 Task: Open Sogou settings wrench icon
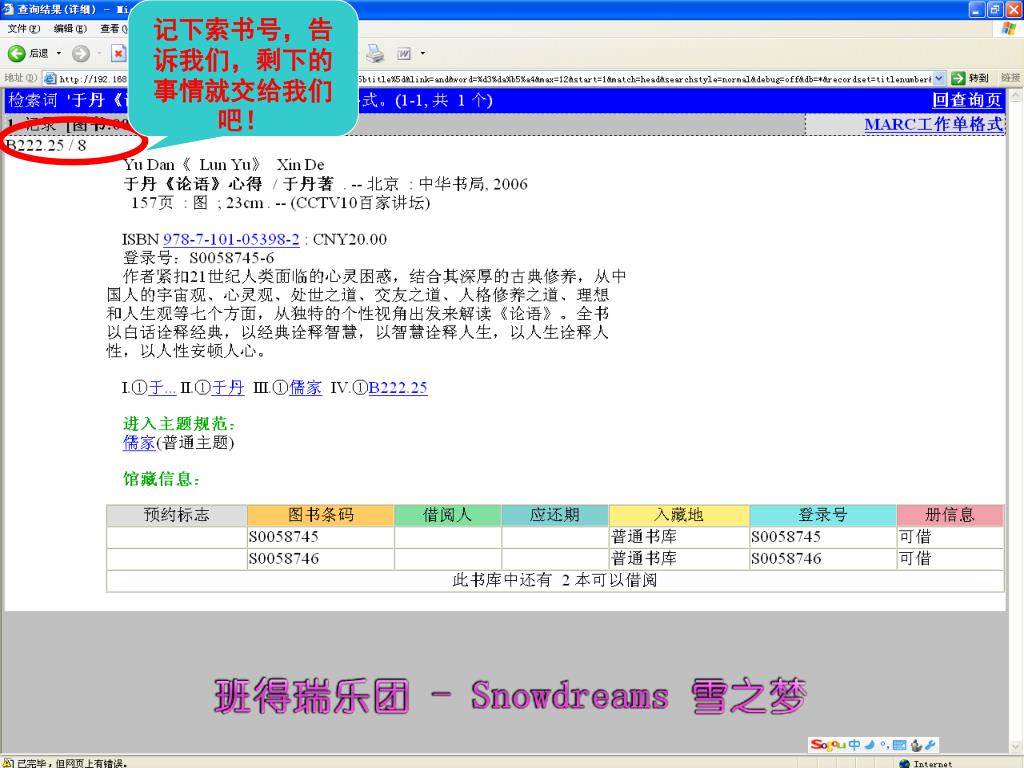coord(931,744)
